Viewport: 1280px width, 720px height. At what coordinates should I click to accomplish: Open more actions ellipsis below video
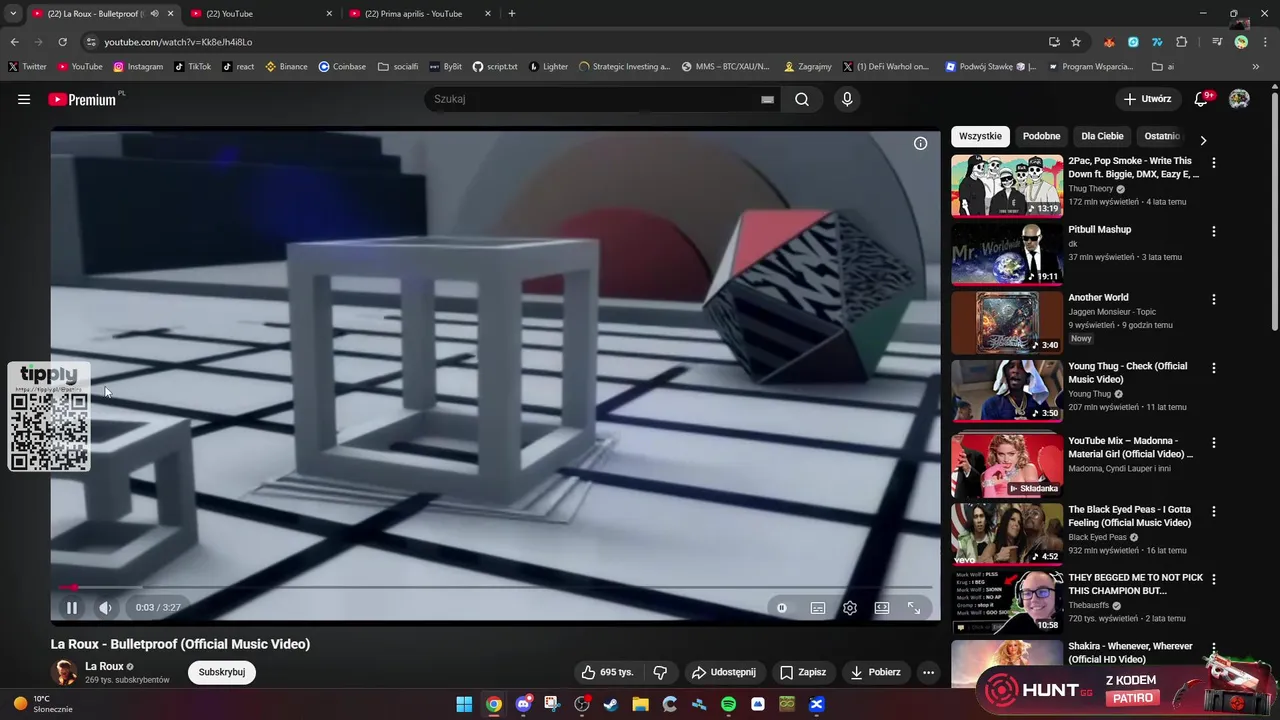[x=928, y=672]
